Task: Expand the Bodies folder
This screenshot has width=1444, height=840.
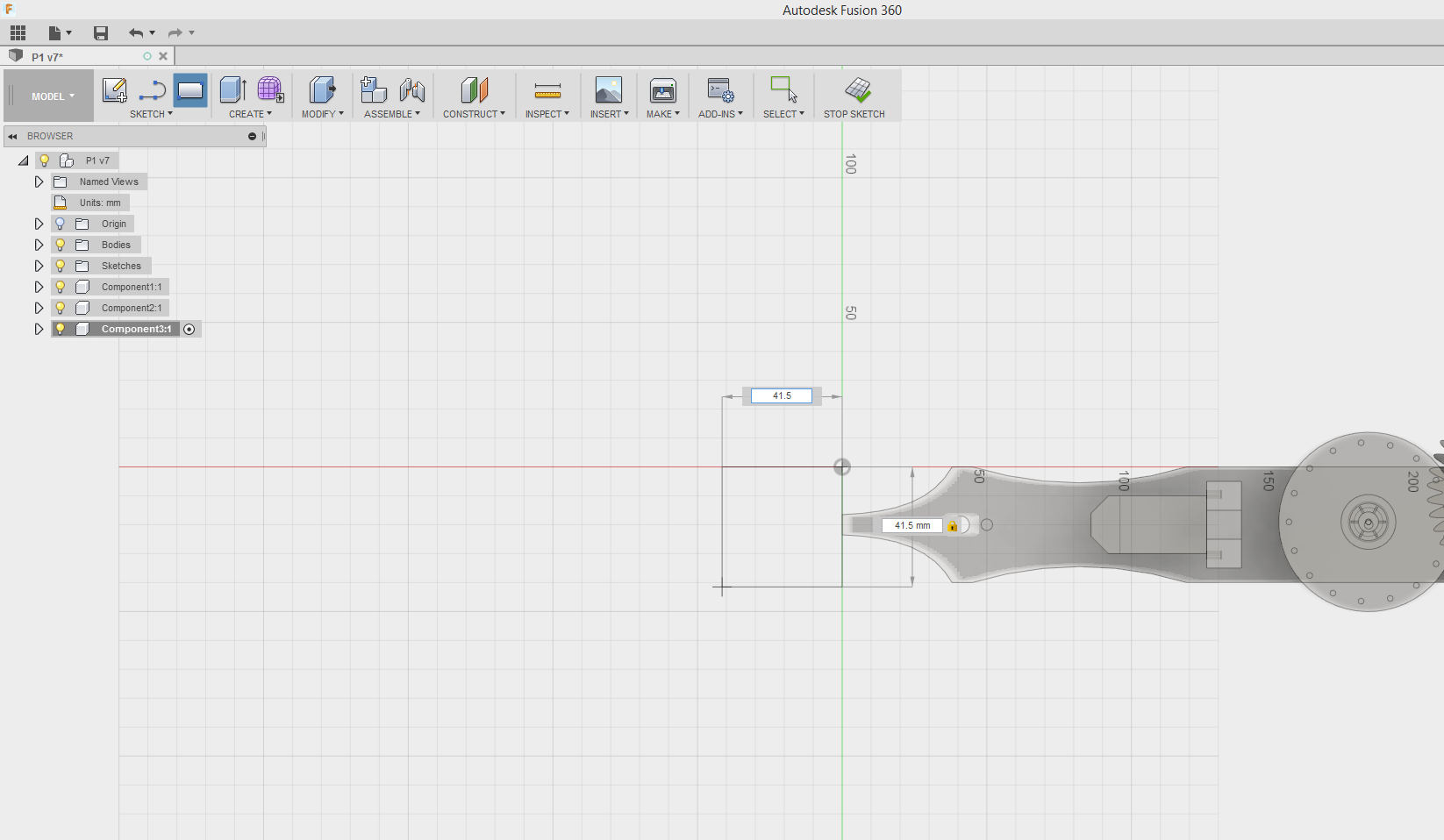Action: tap(39, 245)
